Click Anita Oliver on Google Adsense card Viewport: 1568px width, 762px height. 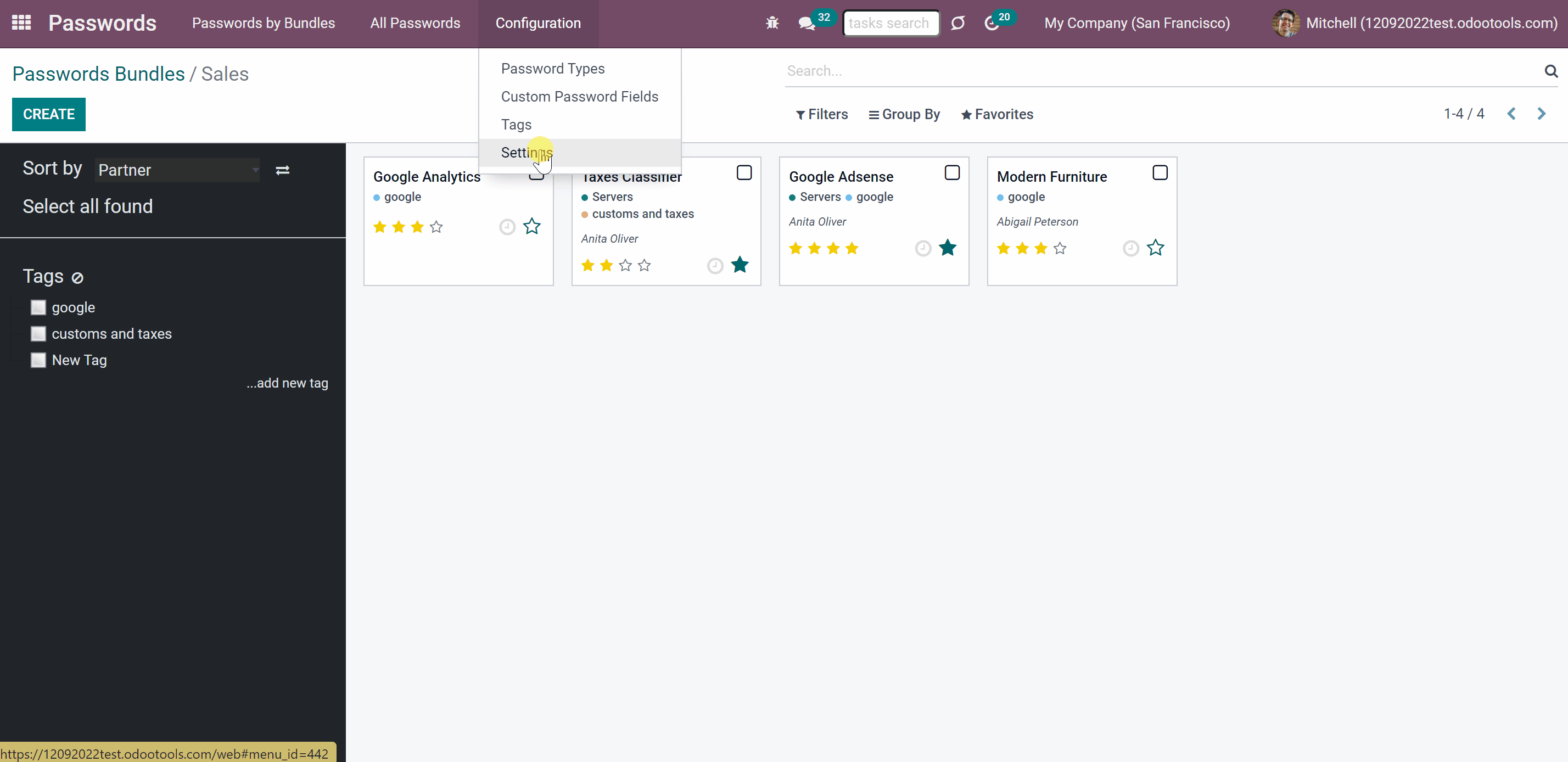817,222
